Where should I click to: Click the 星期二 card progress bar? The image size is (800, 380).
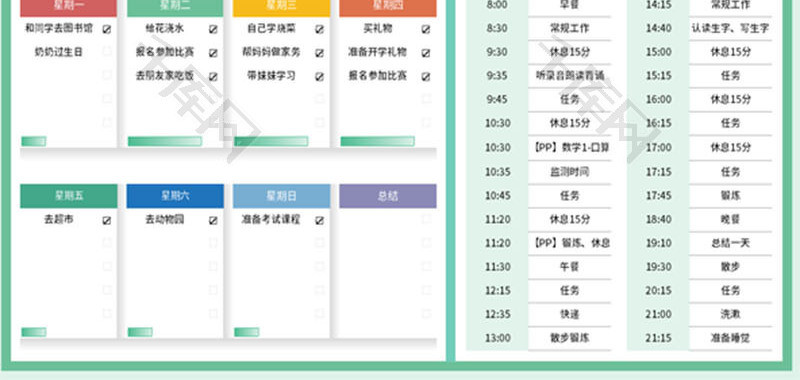(165, 141)
